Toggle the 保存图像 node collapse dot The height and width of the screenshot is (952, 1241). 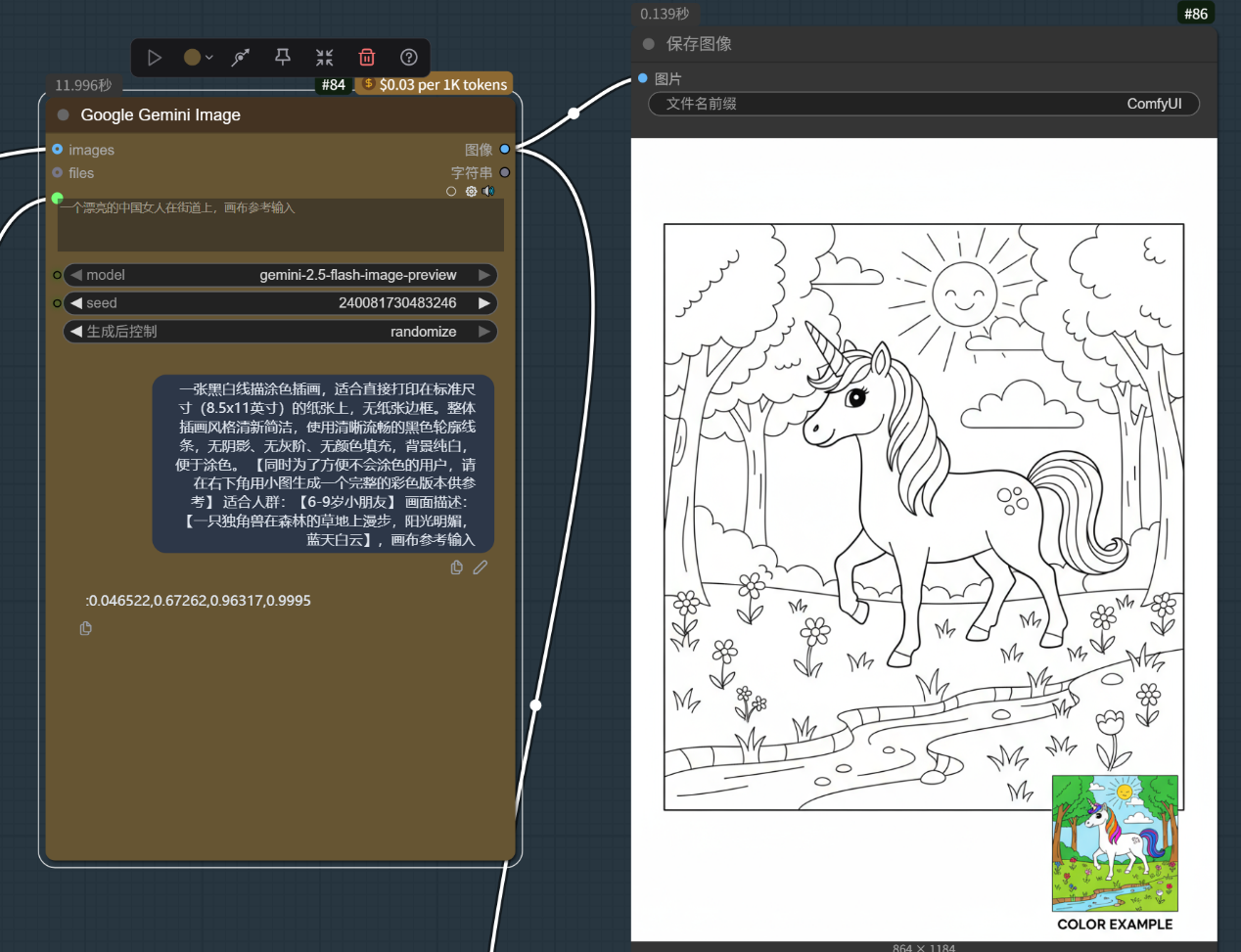649,44
